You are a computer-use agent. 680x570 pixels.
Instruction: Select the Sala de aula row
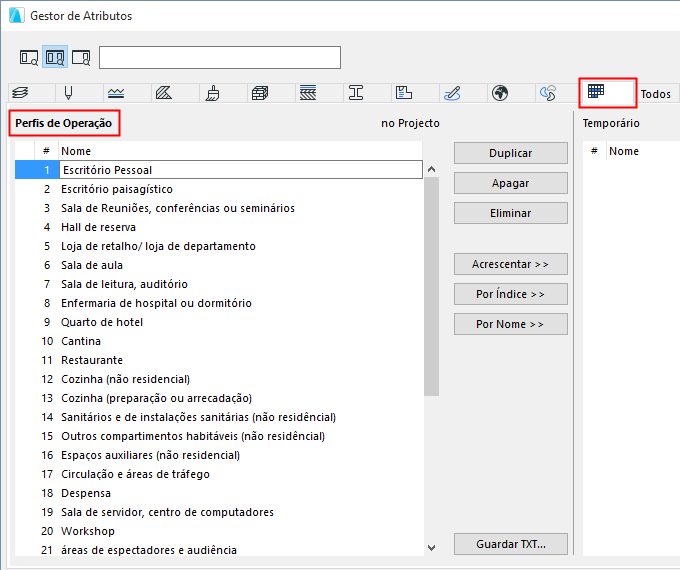coord(219,265)
